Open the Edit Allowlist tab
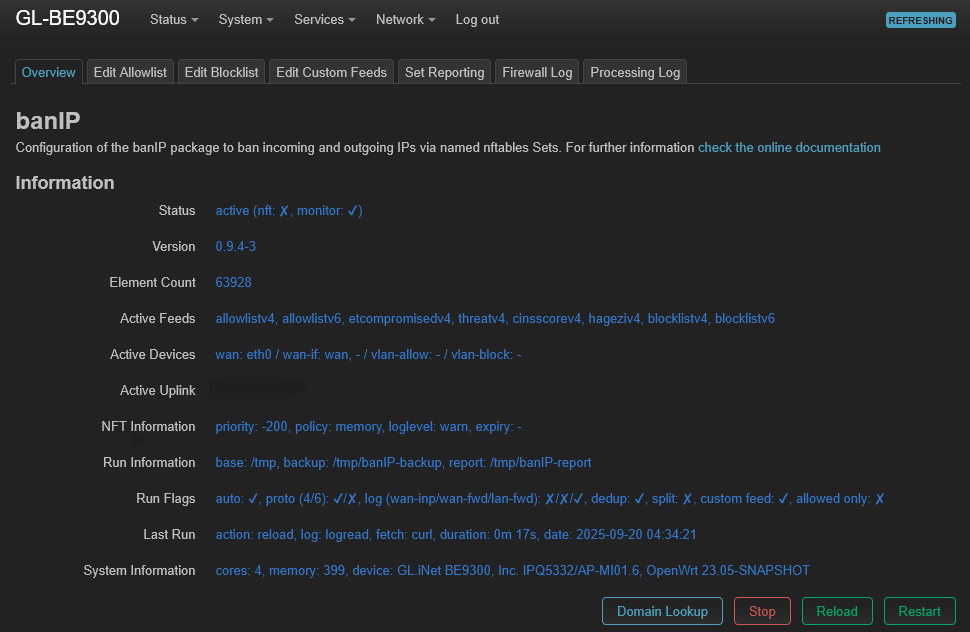 (x=130, y=72)
